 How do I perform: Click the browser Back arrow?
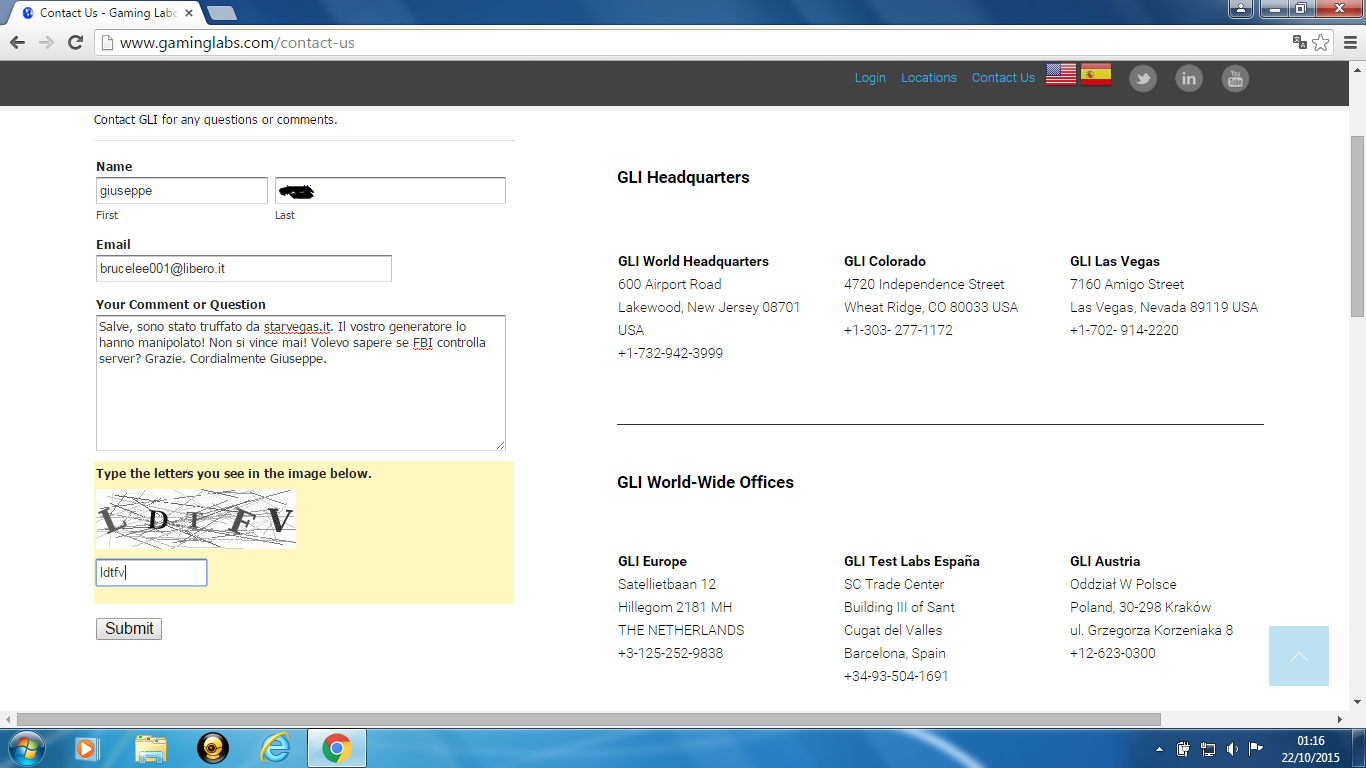17,42
